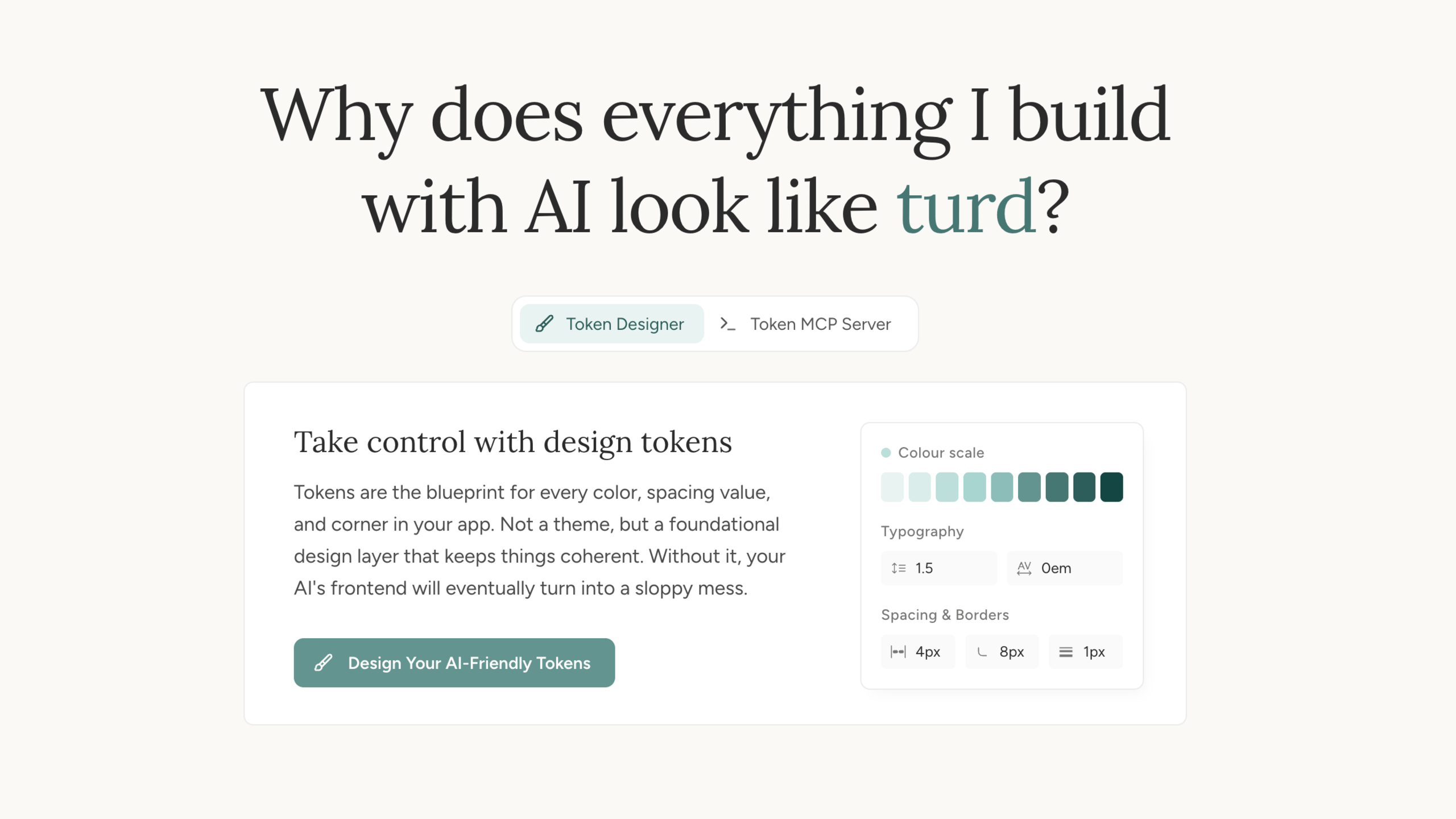Open the Token MCP Server tab
The width and height of the screenshot is (1456, 819).
pyautogui.click(x=808, y=324)
